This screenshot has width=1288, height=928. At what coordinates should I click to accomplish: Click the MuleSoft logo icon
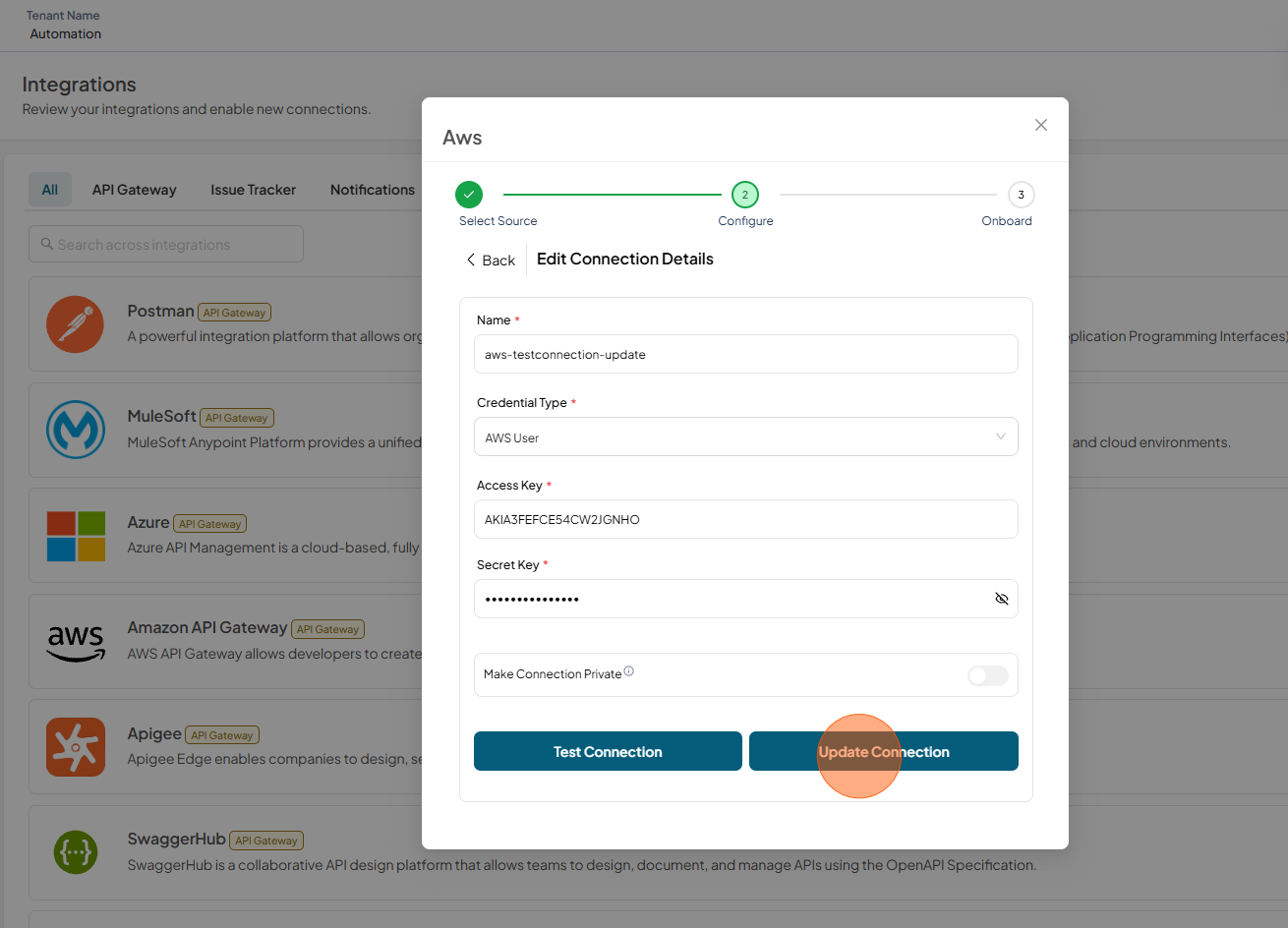(76, 430)
